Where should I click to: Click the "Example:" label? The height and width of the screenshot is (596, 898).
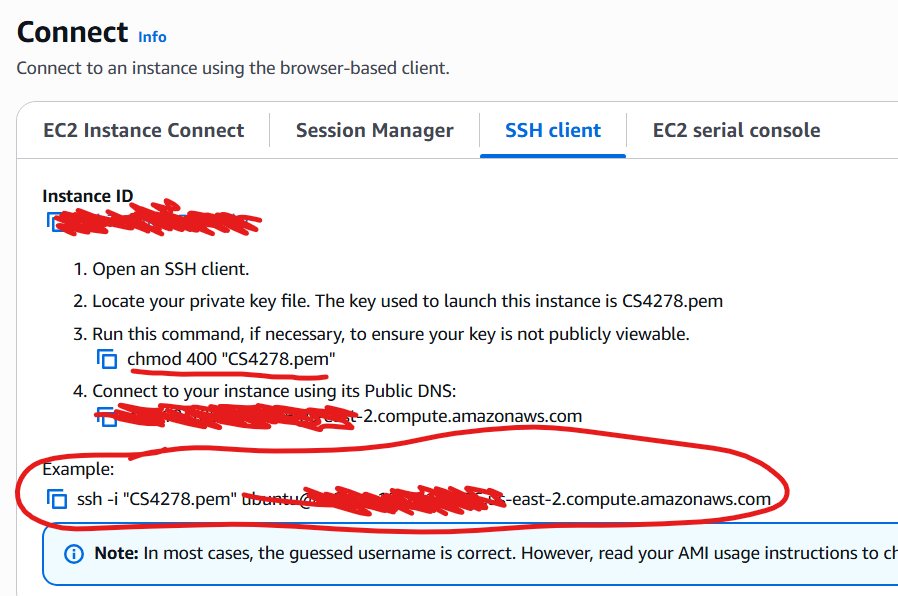(78, 469)
